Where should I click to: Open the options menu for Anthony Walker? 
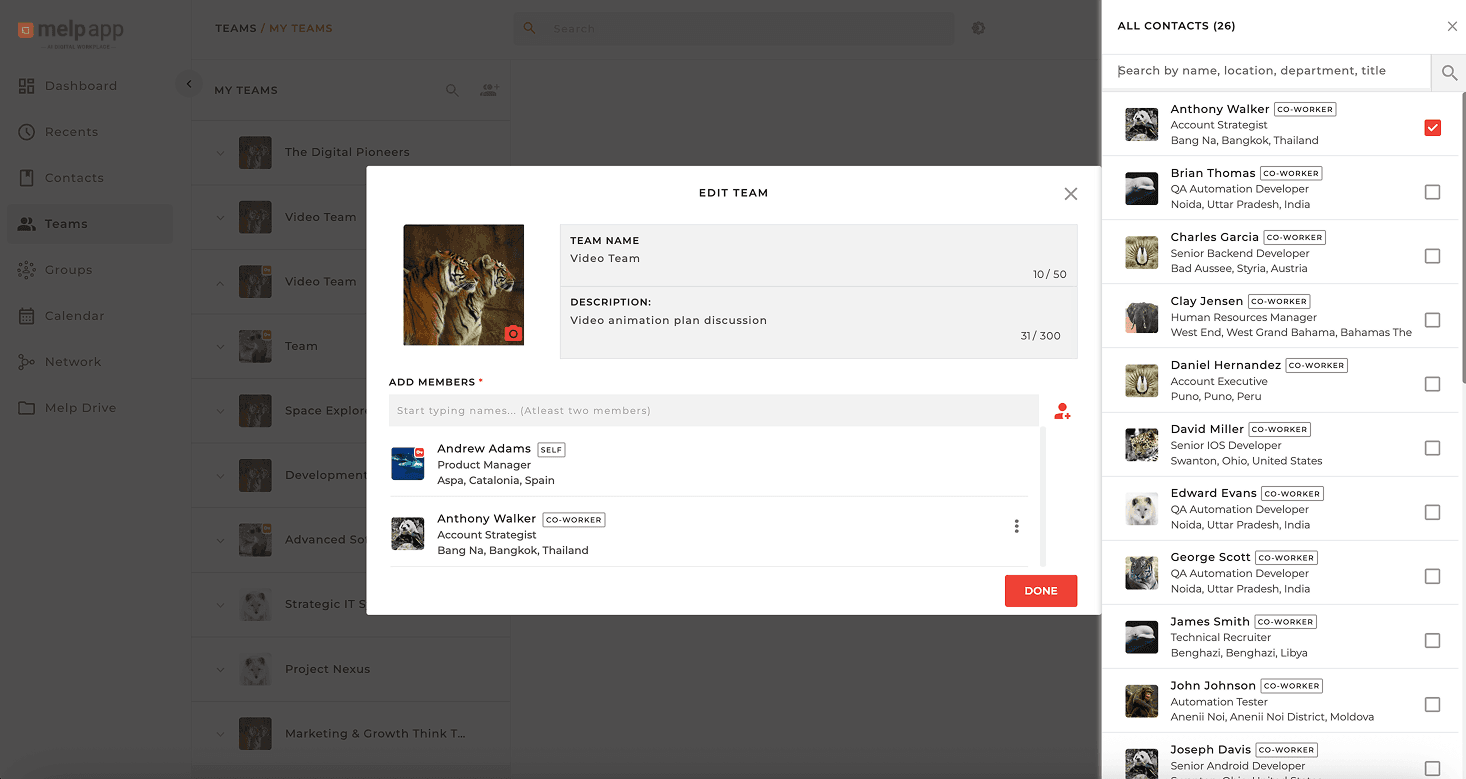click(x=1016, y=525)
